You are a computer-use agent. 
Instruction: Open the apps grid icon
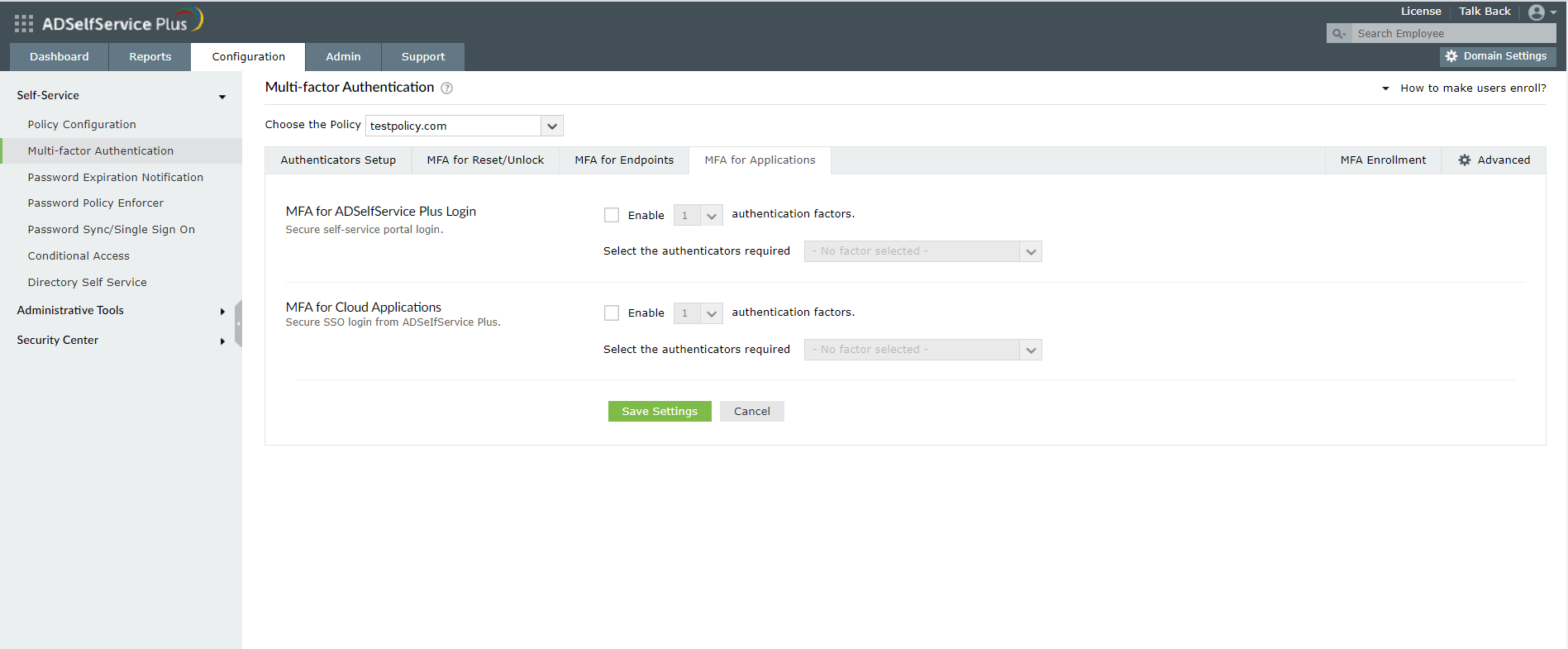pos(24,24)
